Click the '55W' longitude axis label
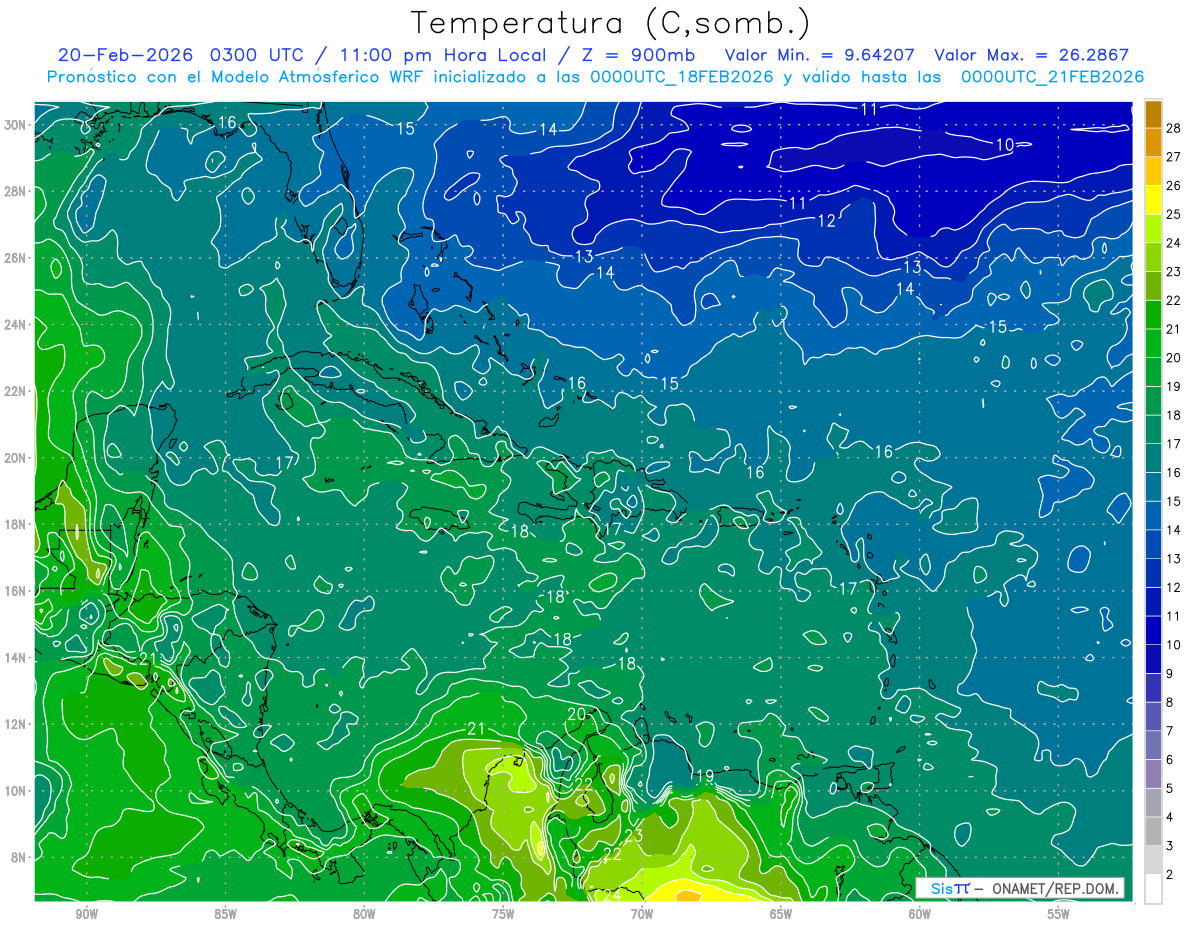 tap(1058, 915)
